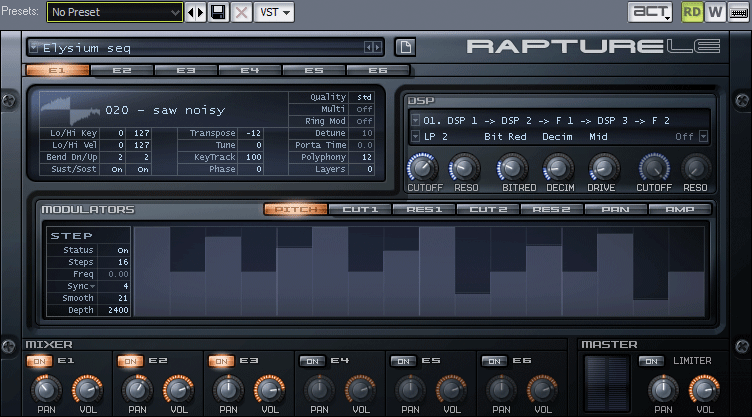Select the RES1 modulator button

click(x=424, y=209)
